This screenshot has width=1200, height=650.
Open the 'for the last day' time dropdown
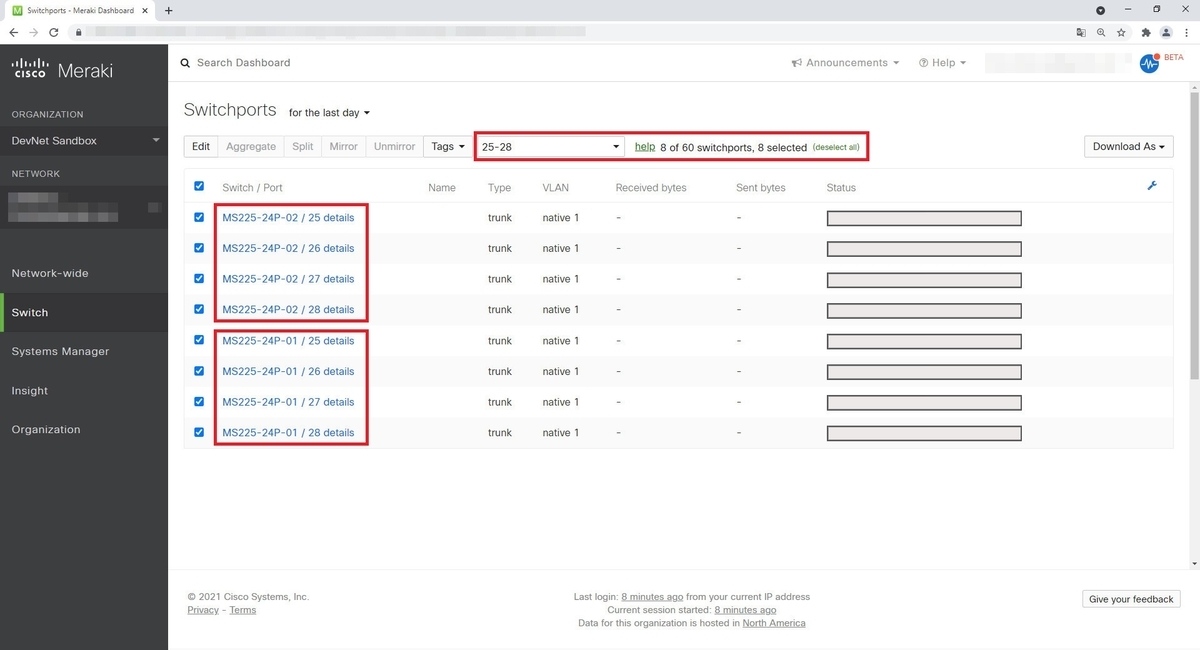(x=329, y=113)
